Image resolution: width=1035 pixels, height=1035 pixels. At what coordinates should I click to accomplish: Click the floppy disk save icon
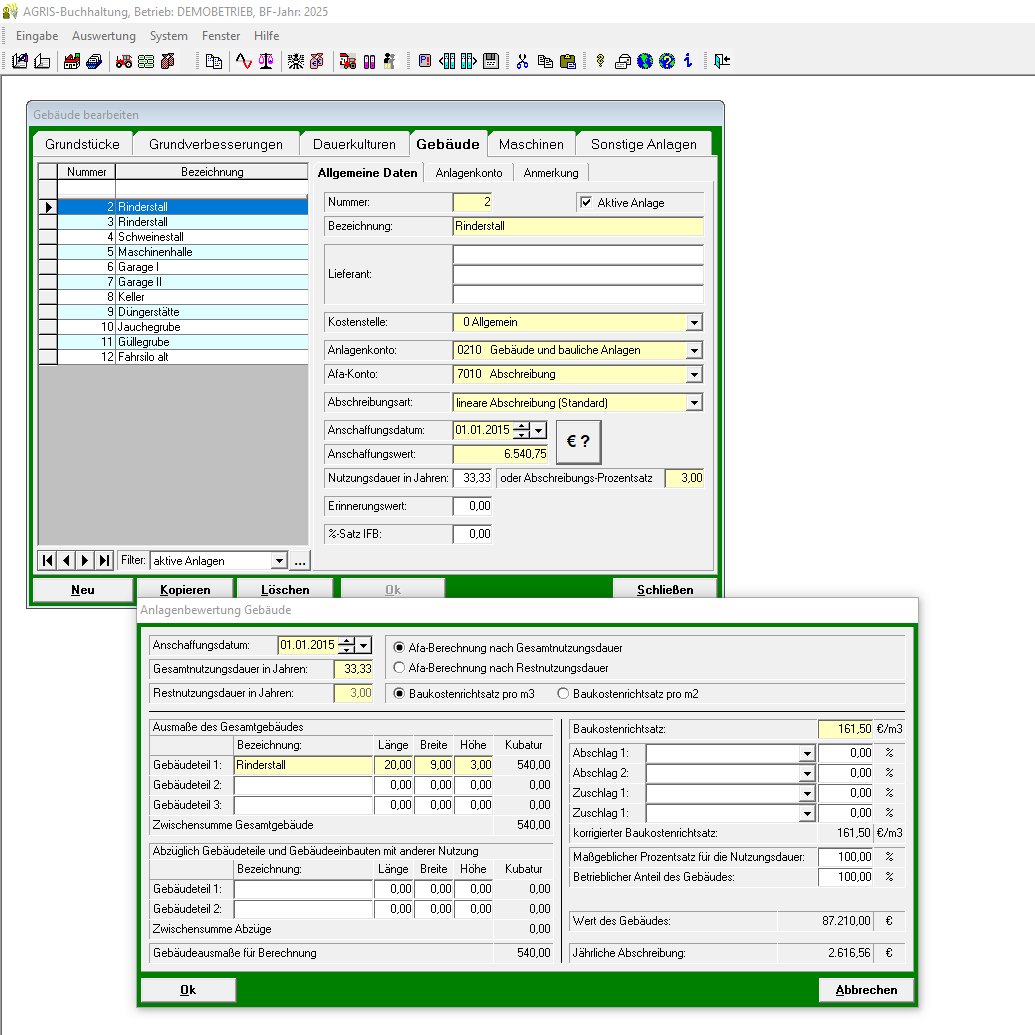pyautogui.click(x=491, y=61)
